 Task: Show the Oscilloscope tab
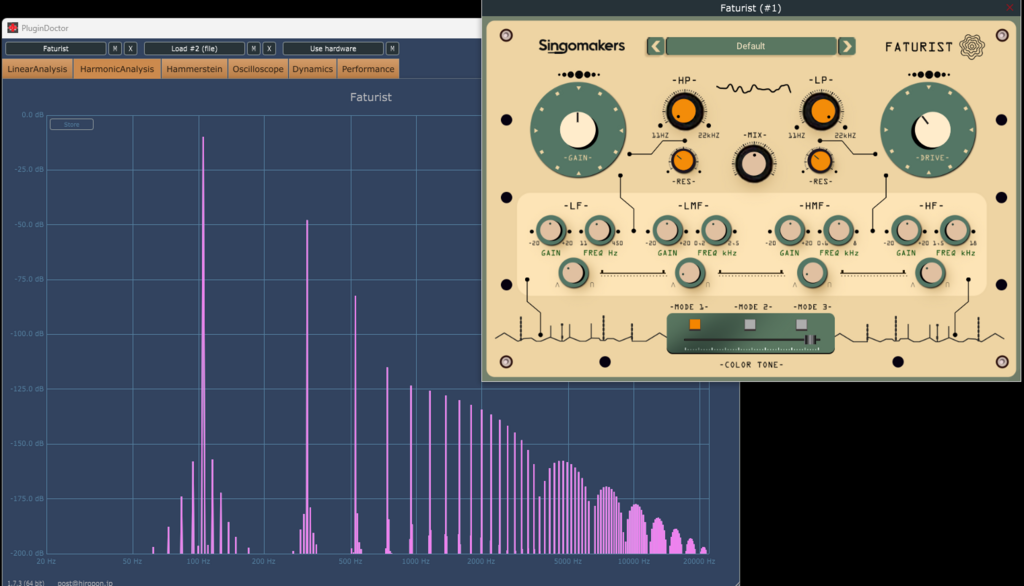[x=258, y=69]
